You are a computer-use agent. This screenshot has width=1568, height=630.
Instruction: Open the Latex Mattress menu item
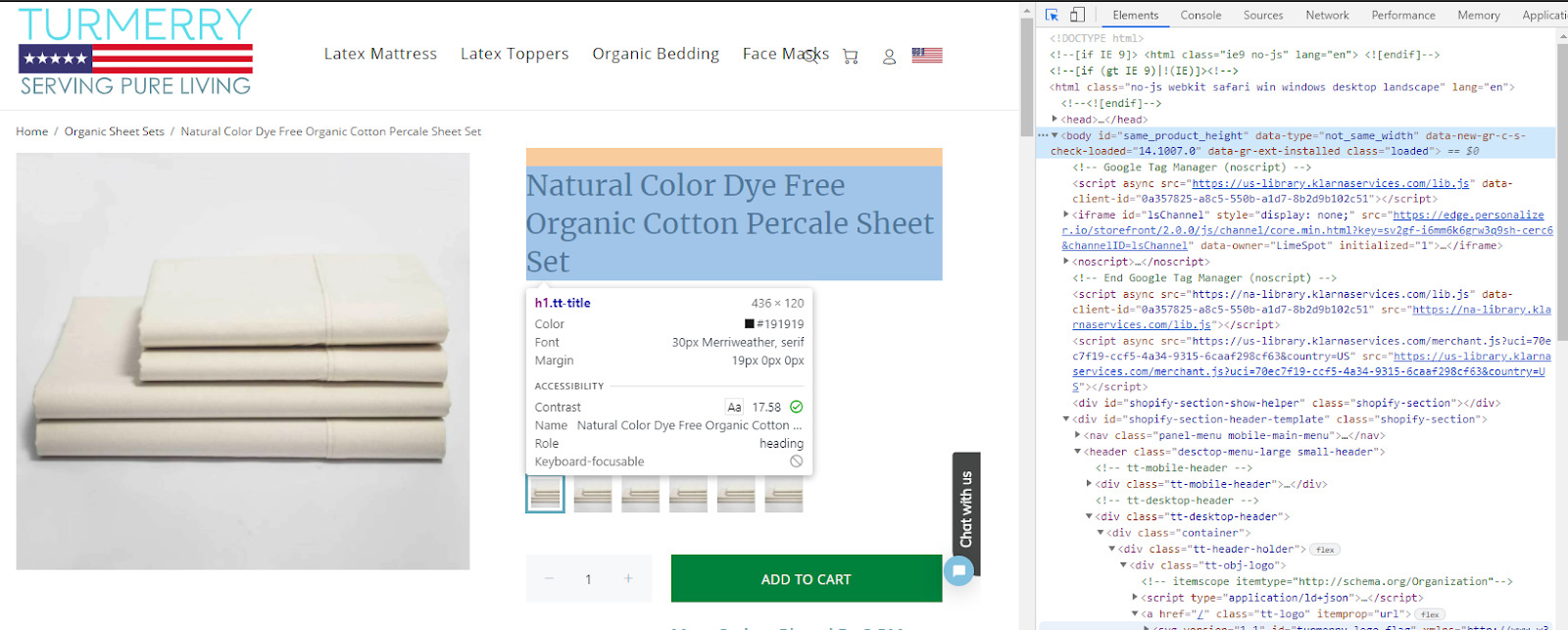[380, 54]
